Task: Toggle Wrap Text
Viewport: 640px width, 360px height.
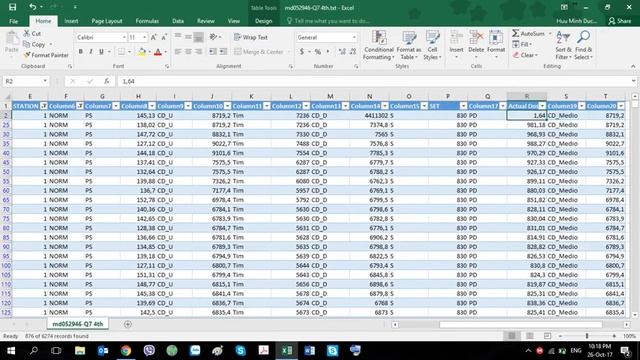Action: coord(251,37)
